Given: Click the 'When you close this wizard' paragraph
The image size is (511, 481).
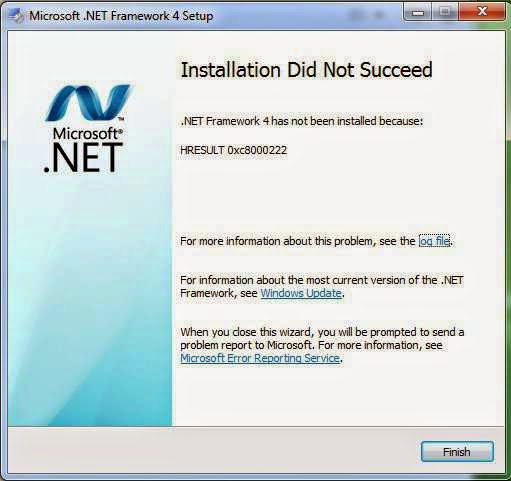Looking at the screenshot, I should tap(322, 345).
